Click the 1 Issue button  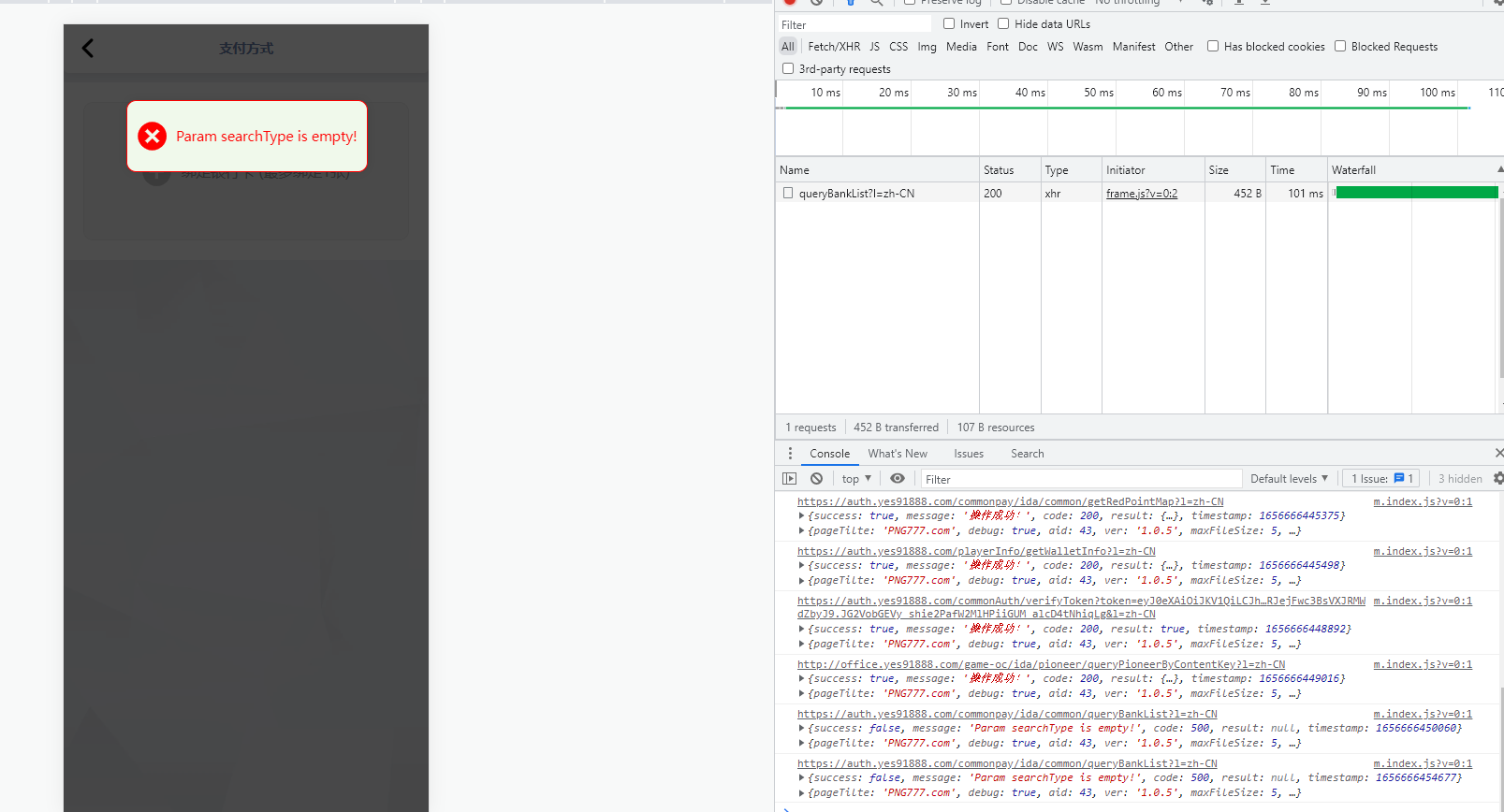(x=1381, y=479)
